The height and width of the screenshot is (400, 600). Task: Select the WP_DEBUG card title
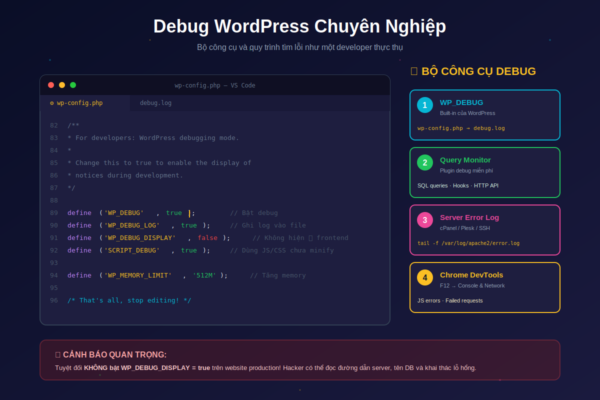tap(461, 103)
